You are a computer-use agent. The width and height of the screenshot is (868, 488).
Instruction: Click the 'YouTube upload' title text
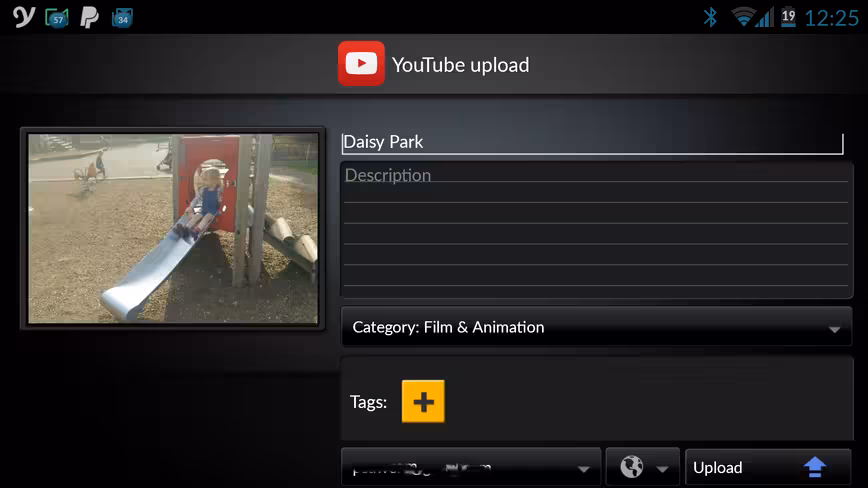(x=461, y=65)
